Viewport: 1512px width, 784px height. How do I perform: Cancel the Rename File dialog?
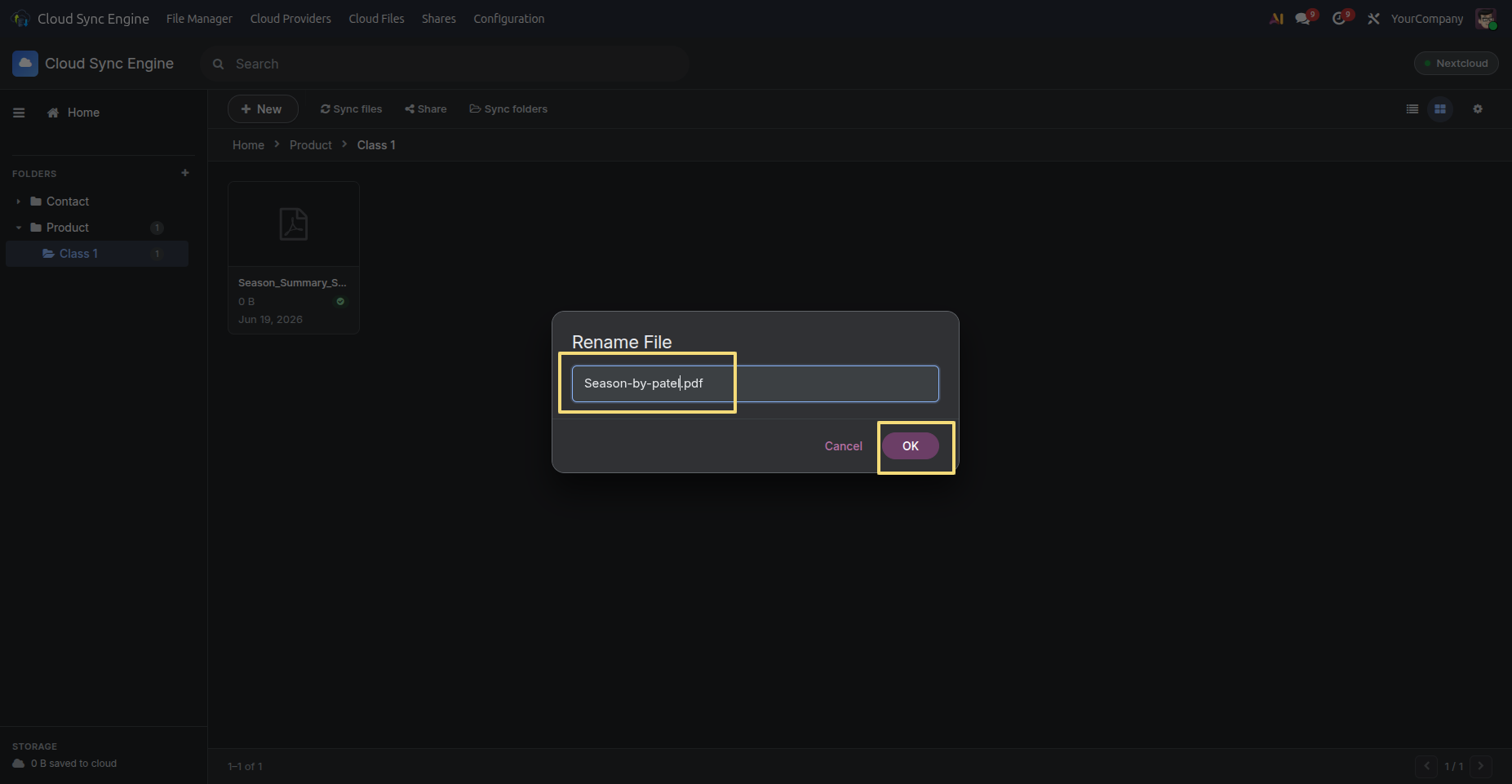(x=843, y=446)
